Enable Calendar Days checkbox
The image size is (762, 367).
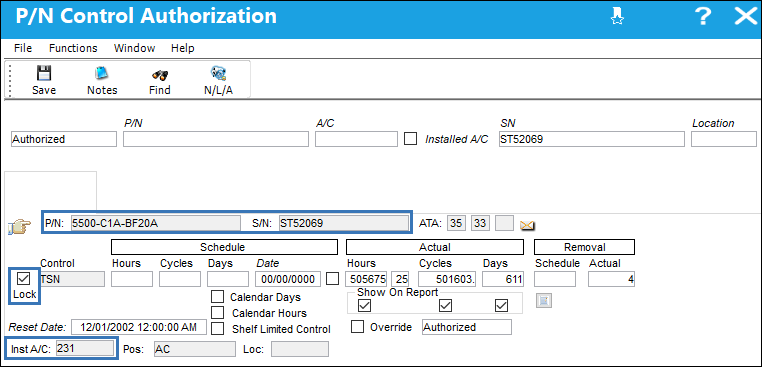pos(218,297)
